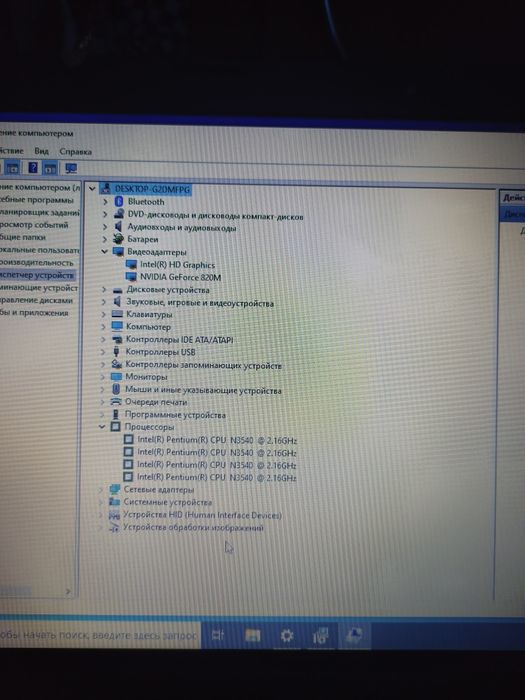
Task: Collapse the Видеоадаптеры category
Action: 104,252
